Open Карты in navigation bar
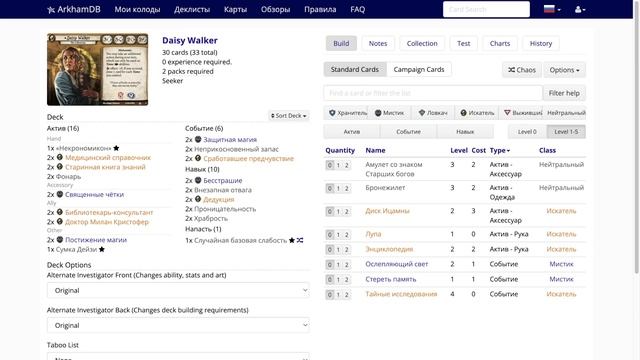 236,9
